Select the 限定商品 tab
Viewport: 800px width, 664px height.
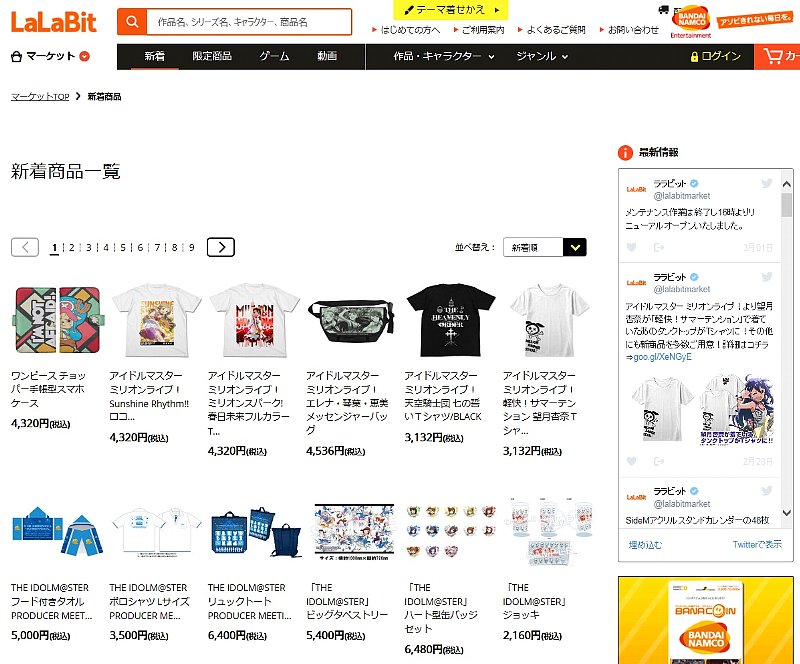(x=212, y=56)
